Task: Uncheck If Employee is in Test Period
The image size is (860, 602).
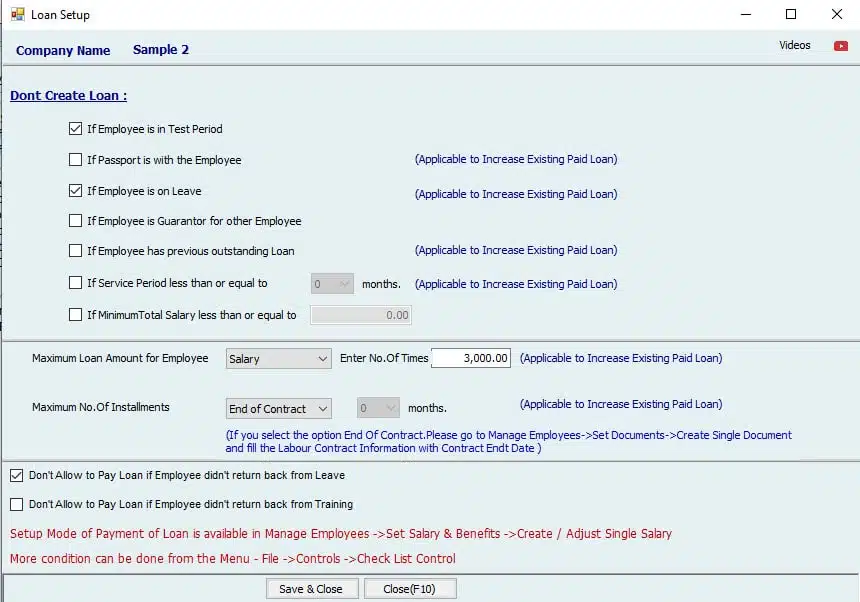Action: pyautogui.click(x=75, y=129)
